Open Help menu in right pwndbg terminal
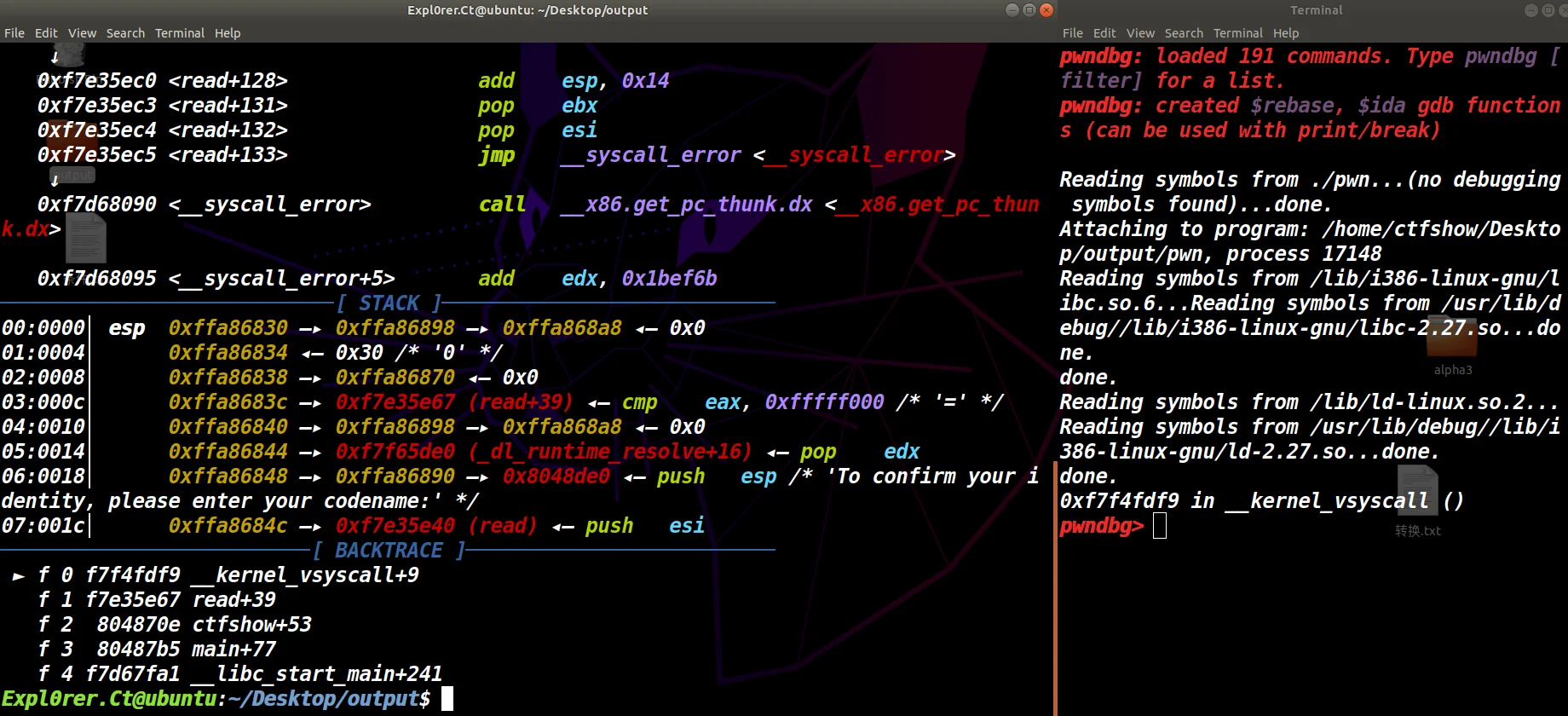1568x716 pixels. (1286, 33)
